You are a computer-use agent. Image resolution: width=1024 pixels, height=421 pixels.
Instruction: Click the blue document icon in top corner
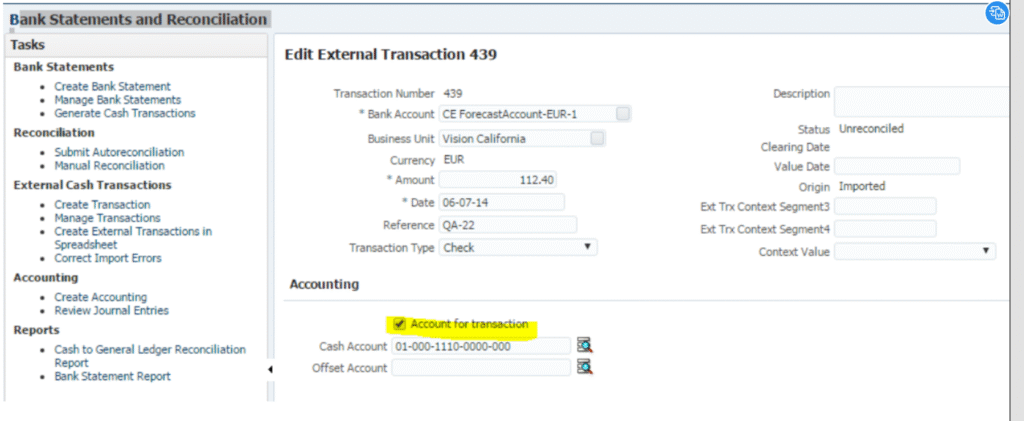997,13
